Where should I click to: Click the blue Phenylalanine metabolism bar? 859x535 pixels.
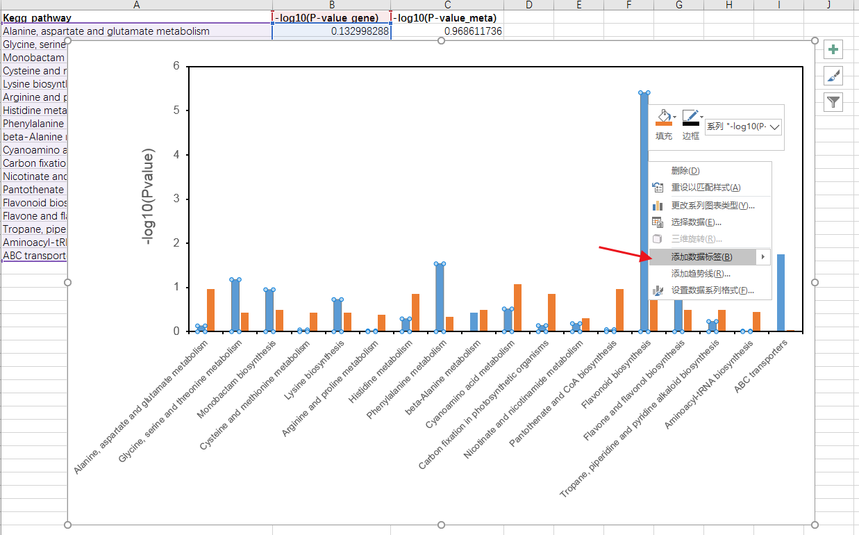(x=440, y=297)
